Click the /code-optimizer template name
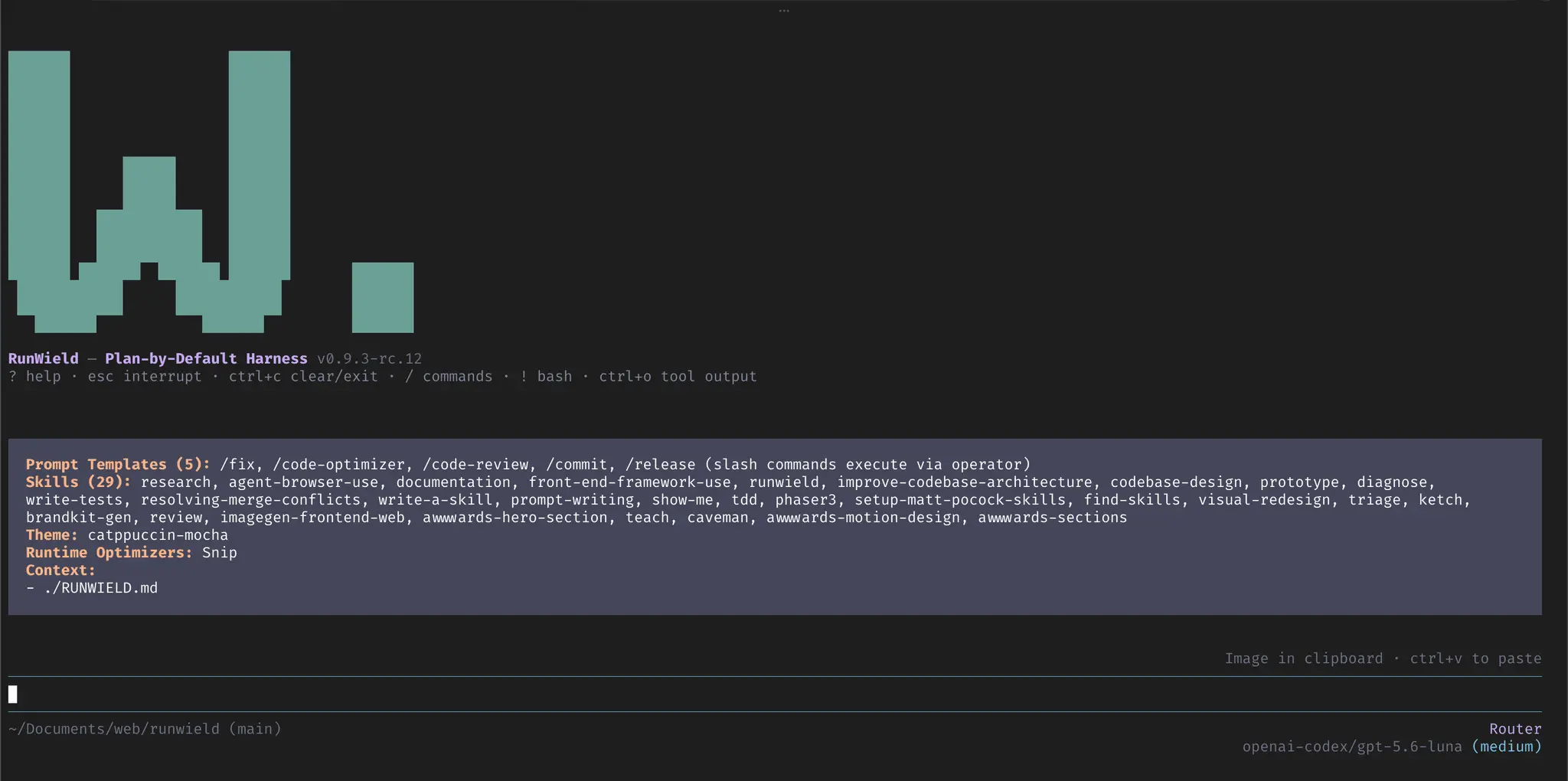The height and width of the screenshot is (781, 1568). pos(338,464)
